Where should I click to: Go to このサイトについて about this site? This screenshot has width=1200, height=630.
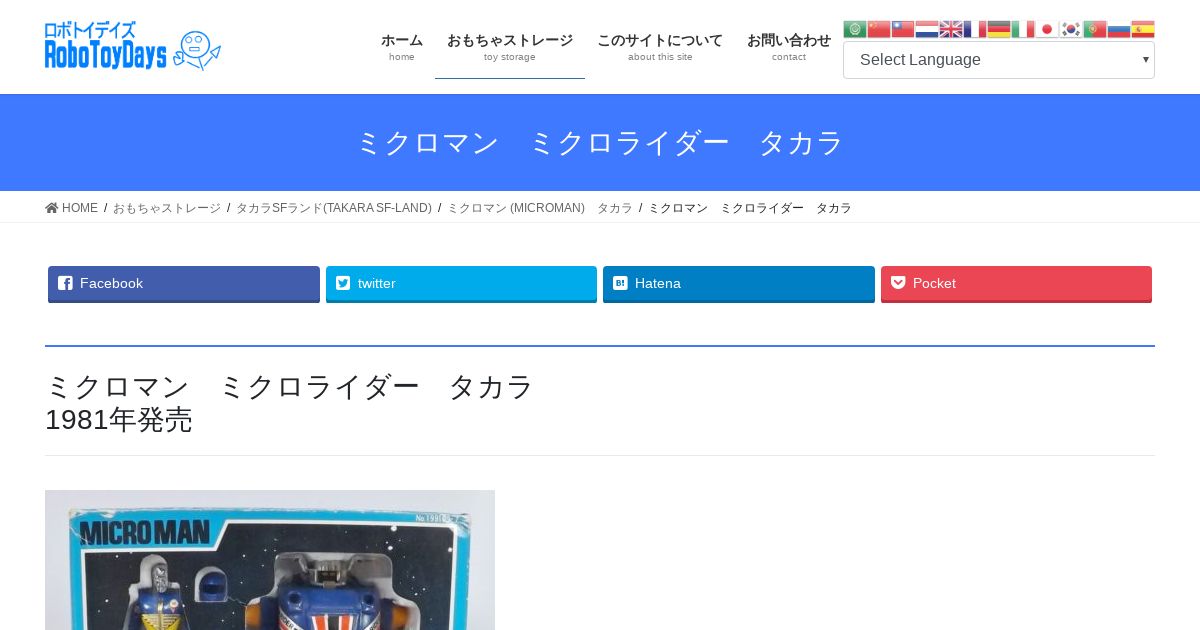[x=660, y=47]
